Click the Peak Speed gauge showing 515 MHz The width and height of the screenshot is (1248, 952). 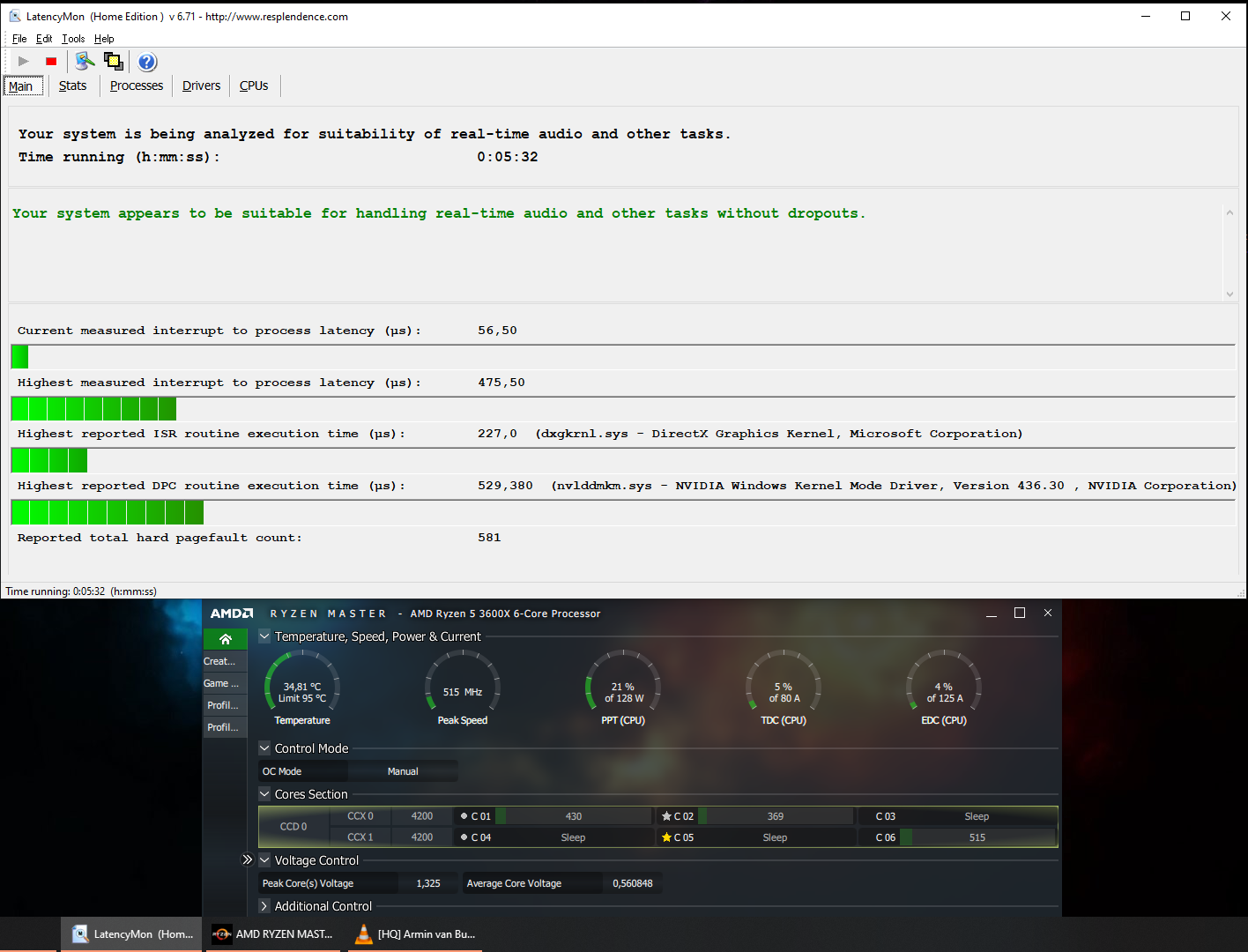[463, 688]
